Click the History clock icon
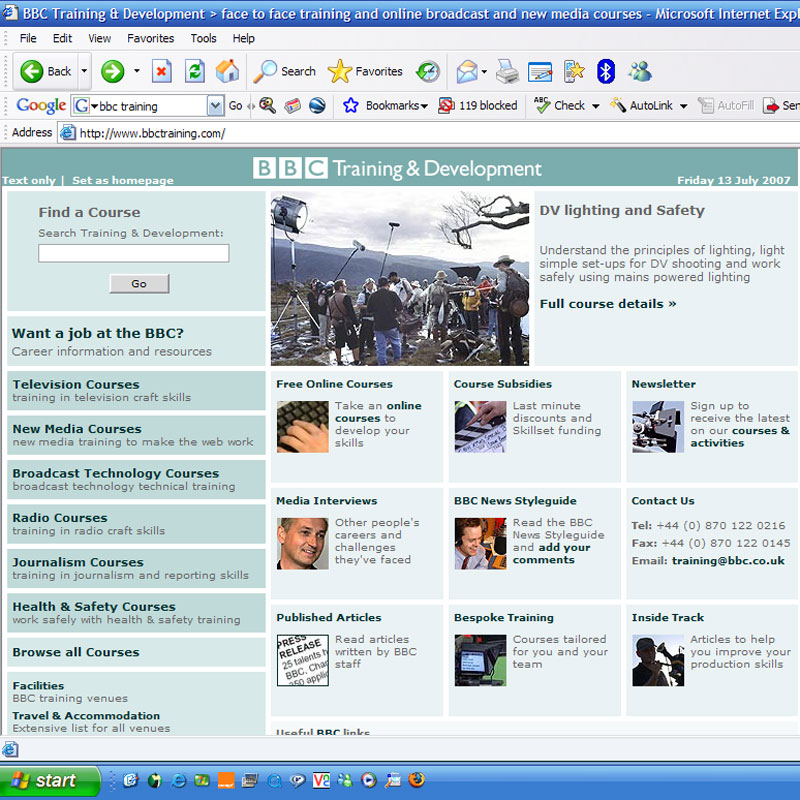Image resolution: width=800 pixels, height=800 pixels. pyautogui.click(x=428, y=72)
